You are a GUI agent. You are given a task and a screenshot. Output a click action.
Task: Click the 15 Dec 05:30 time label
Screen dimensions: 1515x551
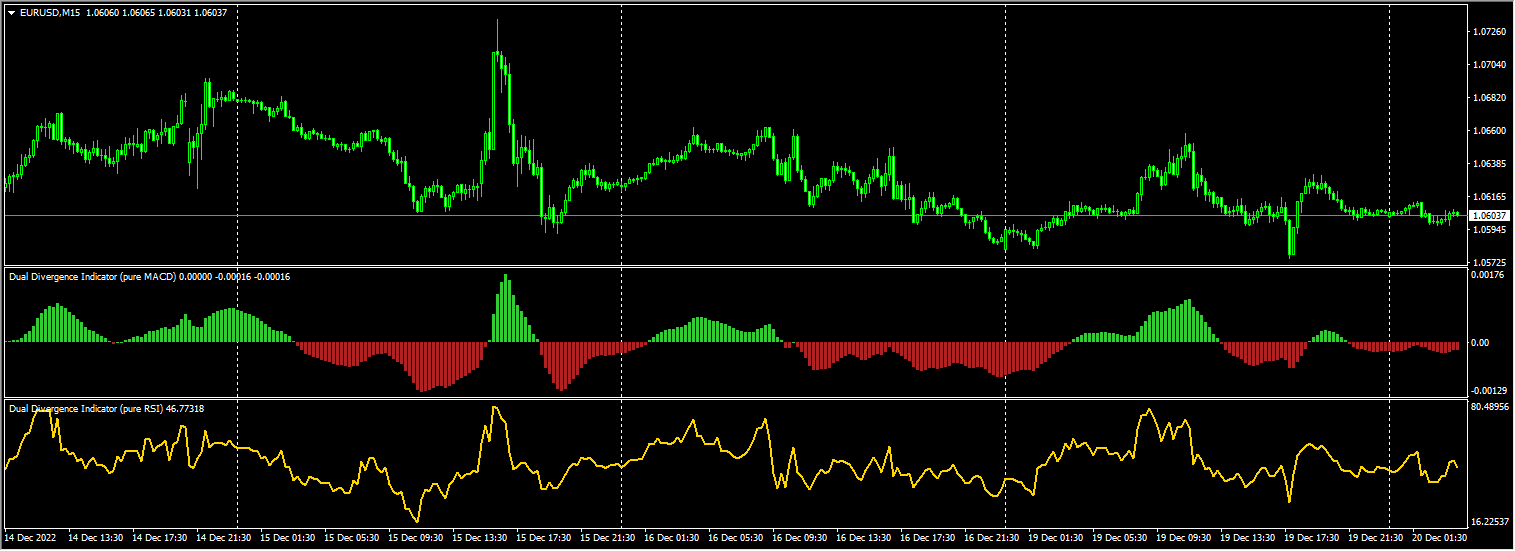coord(352,537)
